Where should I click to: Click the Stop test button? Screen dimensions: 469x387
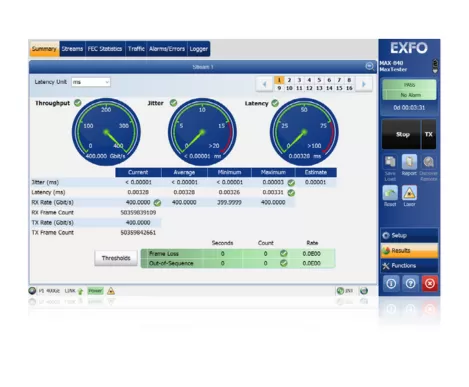click(401, 134)
